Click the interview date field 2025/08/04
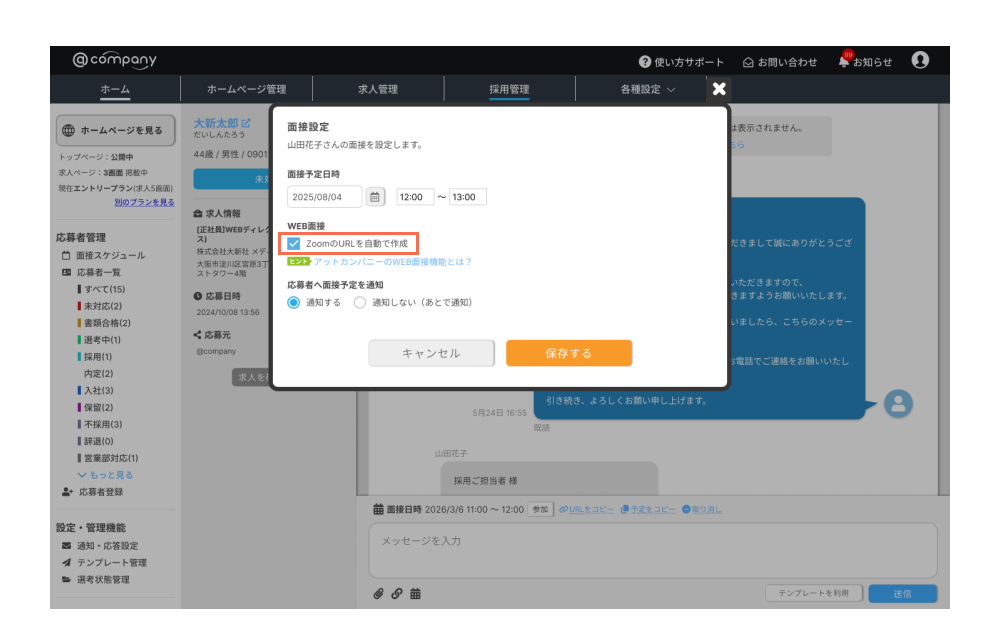1000x640 pixels. (x=325, y=197)
